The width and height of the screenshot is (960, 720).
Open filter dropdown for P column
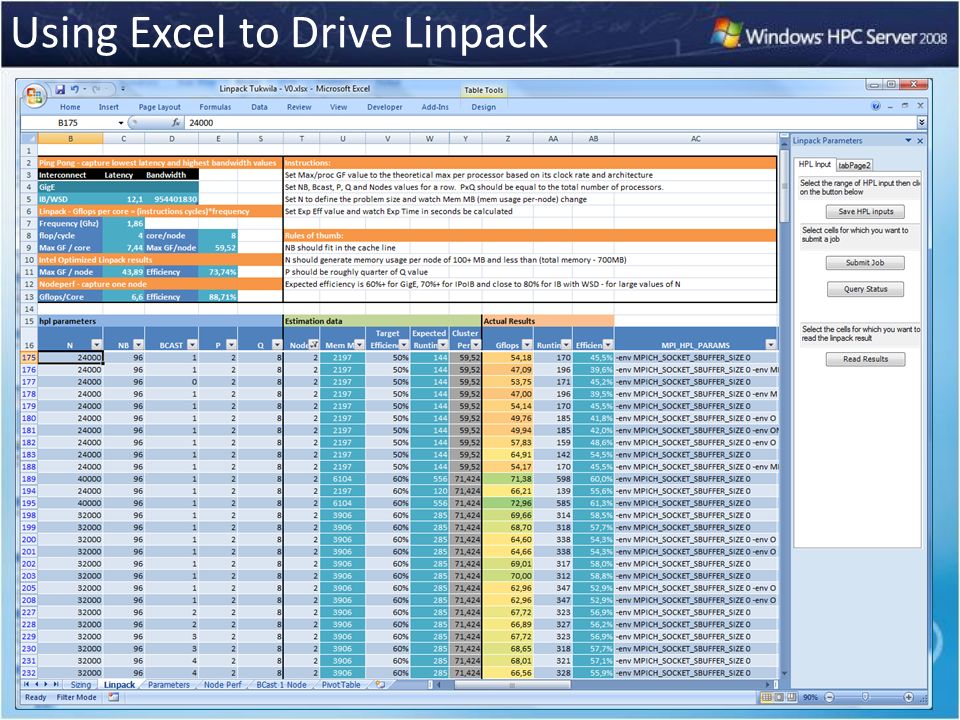coord(231,345)
